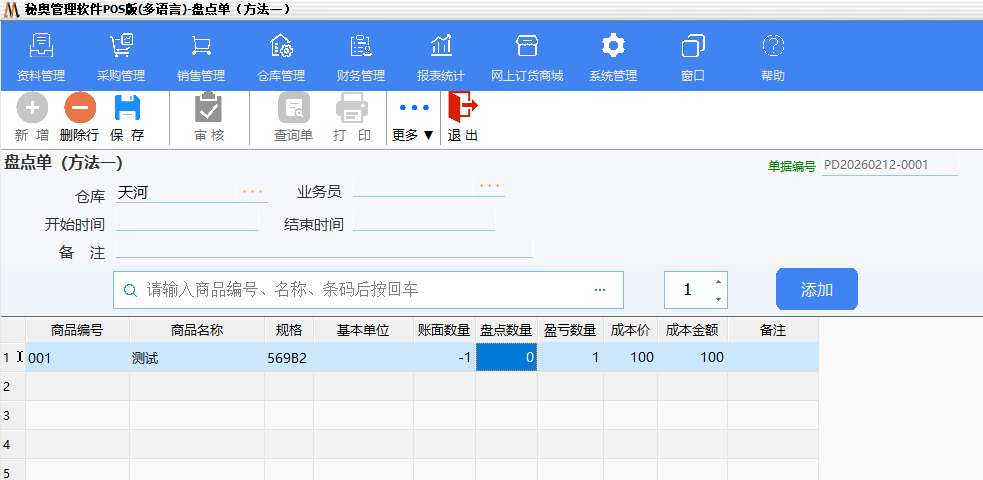
Task: Open the 仓库管理 menu
Action: tap(281, 46)
